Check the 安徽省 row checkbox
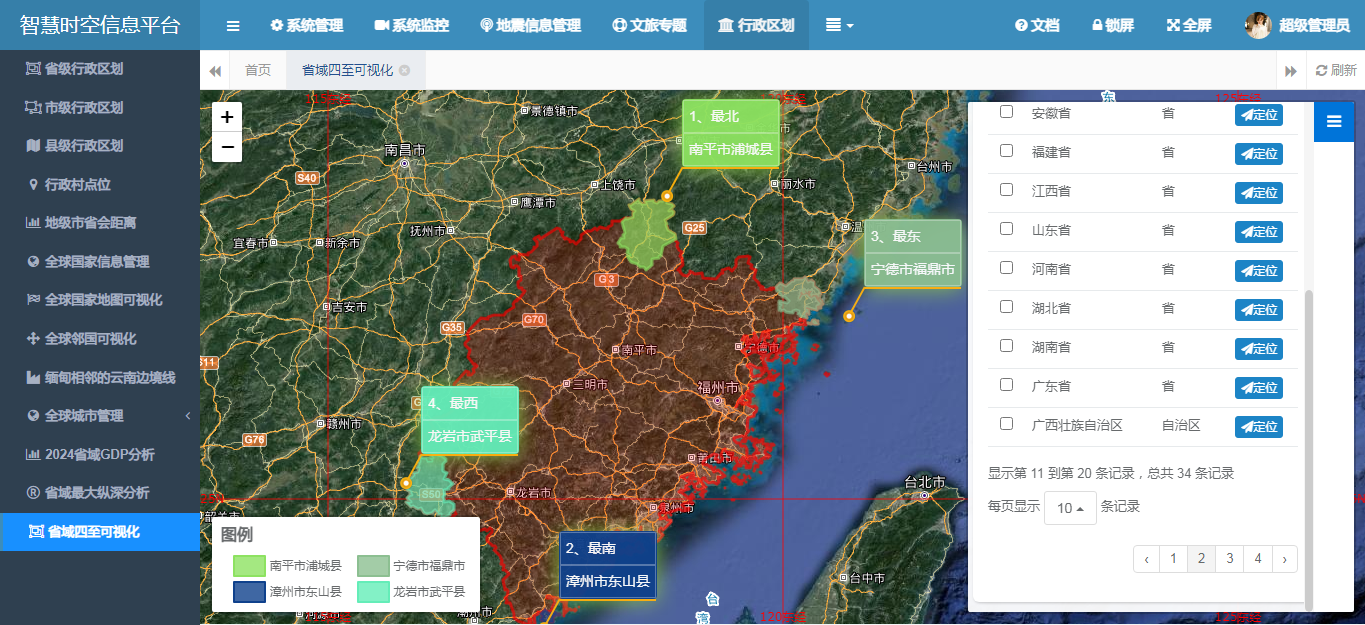 pyautogui.click(x=1007, y=112)
